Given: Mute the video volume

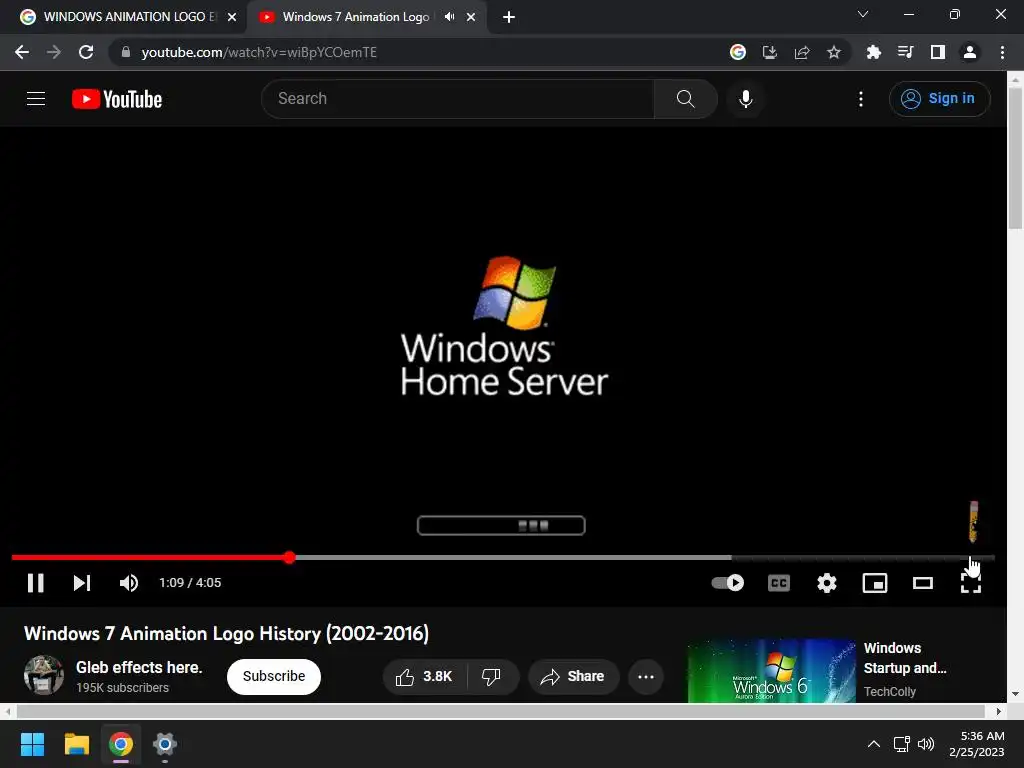Looking at the screenshot, I should coord(129,583).
